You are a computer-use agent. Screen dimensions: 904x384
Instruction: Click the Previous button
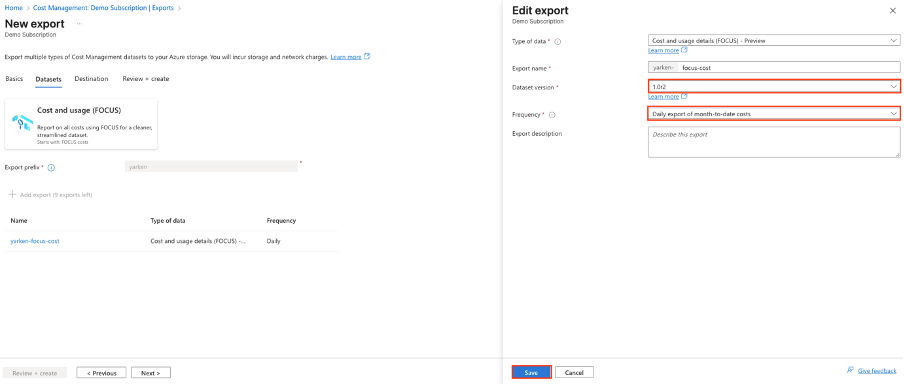pyautogui.click(x=101, y=373)
